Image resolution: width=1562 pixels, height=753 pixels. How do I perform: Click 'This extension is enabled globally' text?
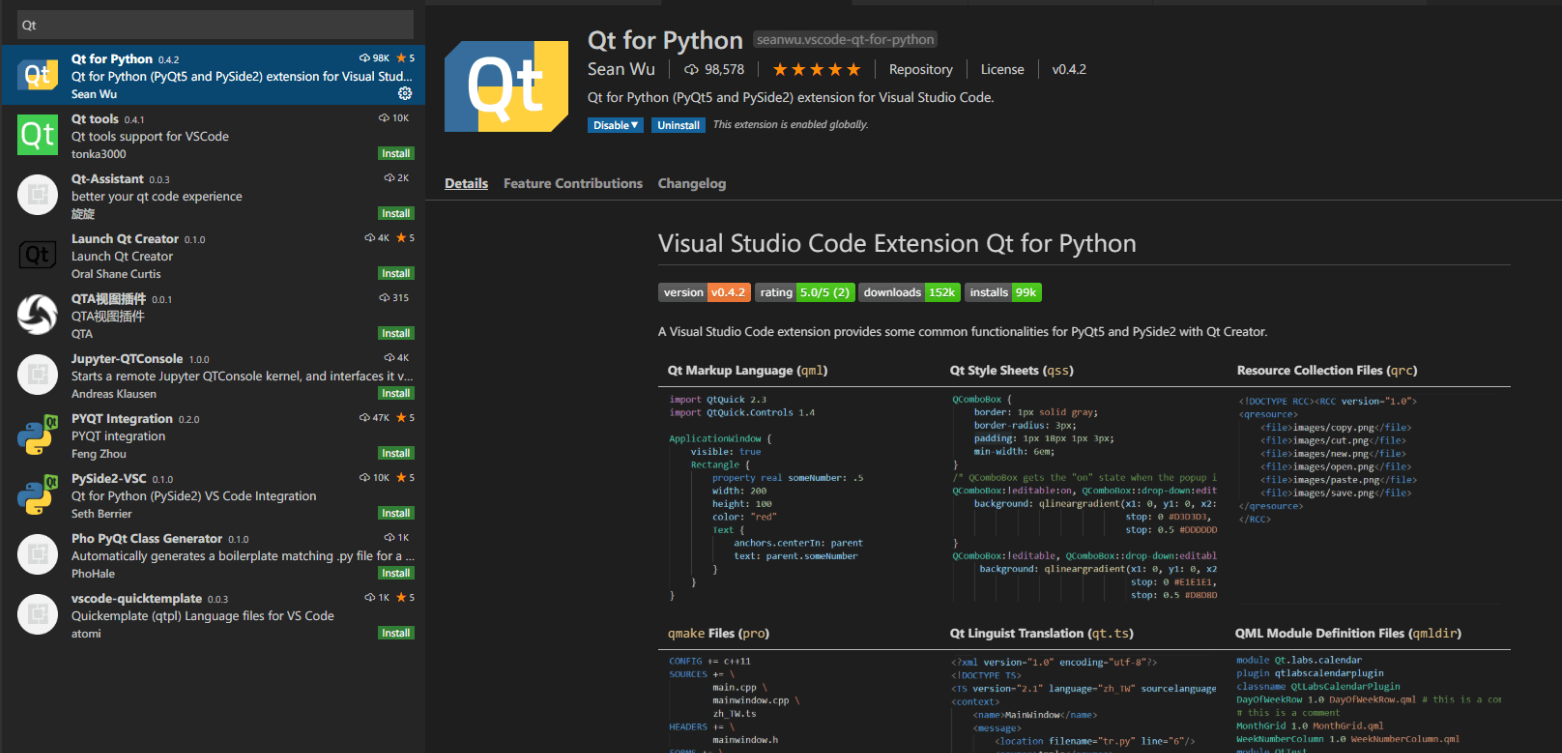[x=791, y=125]
